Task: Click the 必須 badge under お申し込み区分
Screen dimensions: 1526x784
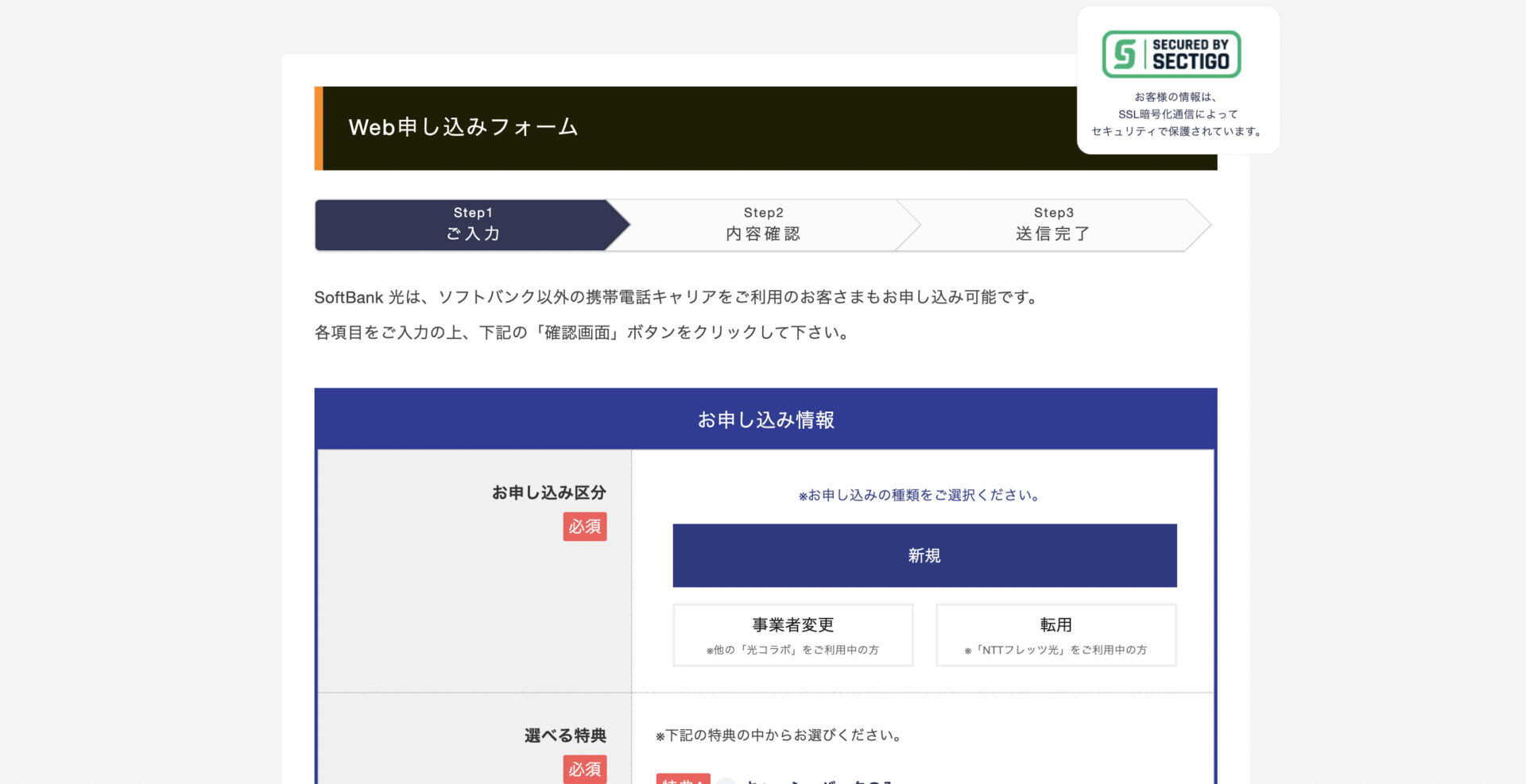Action: [585, 527]
